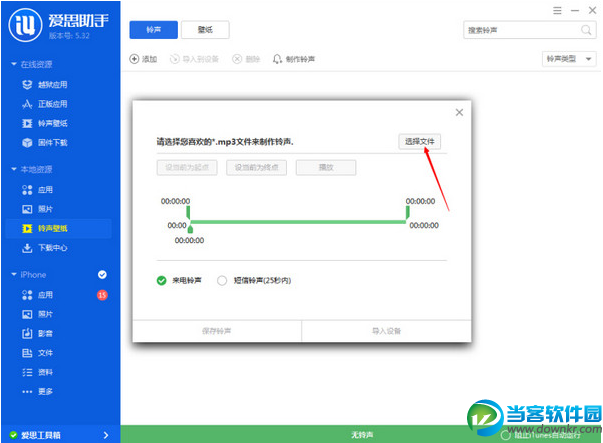Click the 保存铃声 button
This screenshot has height=443, width=603.
[217, 331]
